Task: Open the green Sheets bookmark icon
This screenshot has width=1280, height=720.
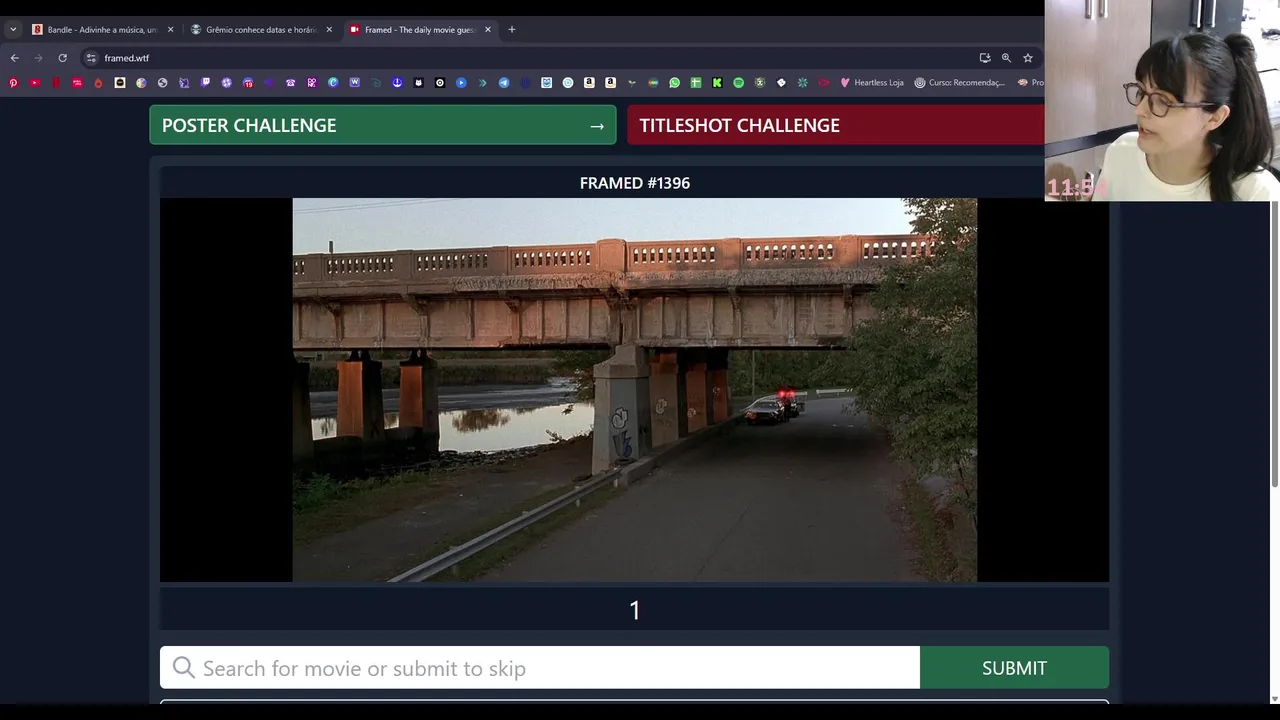Action: pos(696,83)
